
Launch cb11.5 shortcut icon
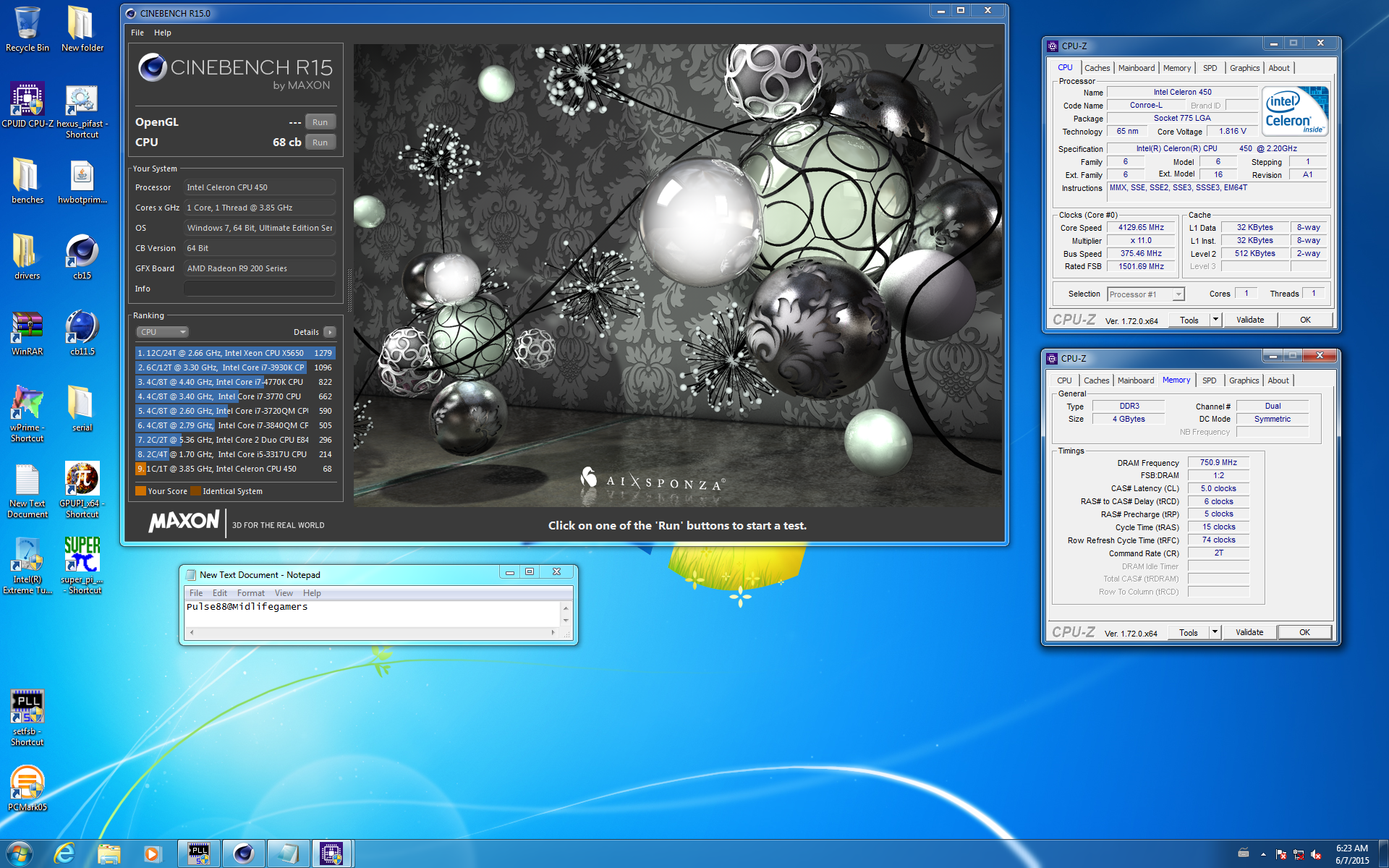(x=82, y=333)
